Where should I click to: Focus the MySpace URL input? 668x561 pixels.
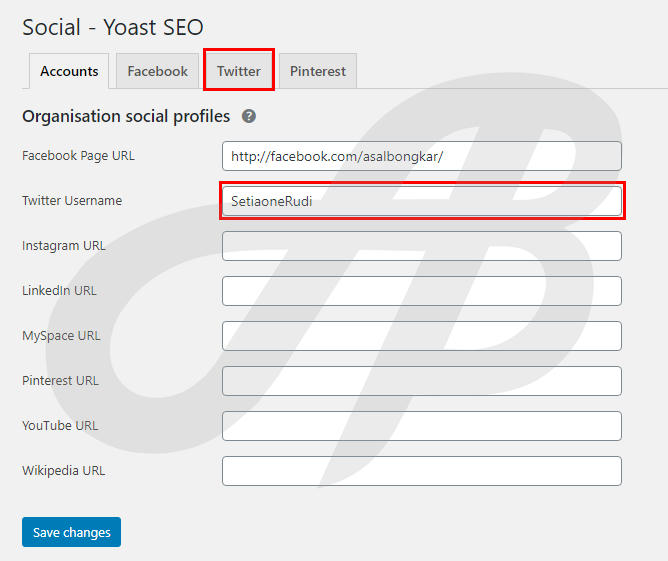(x=422, y=336)
